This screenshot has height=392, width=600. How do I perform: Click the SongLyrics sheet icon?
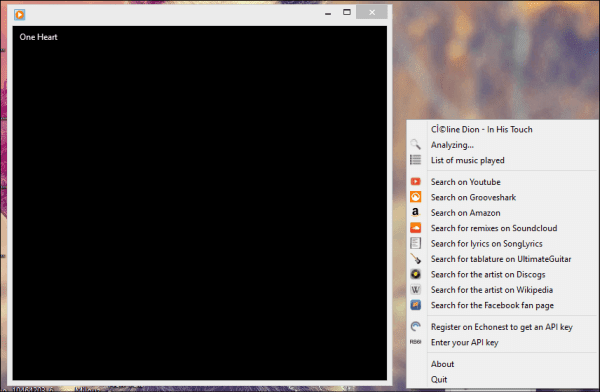pos(416,243)
